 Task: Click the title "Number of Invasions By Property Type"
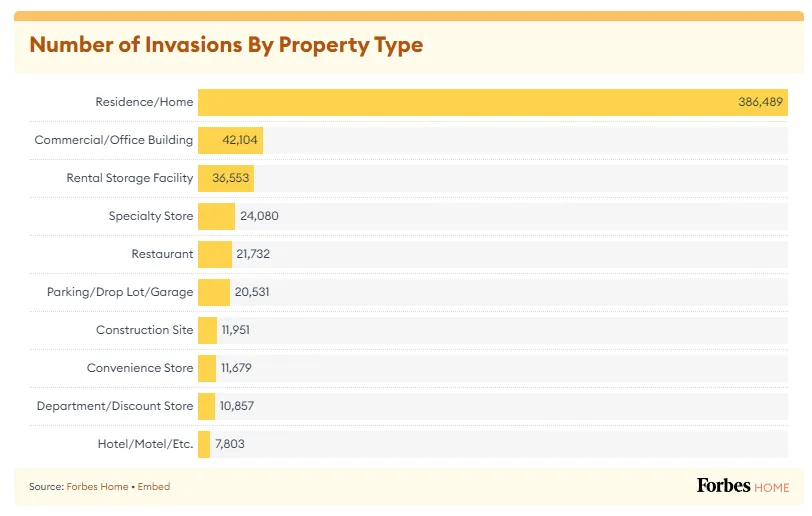(x=226, y=45)
